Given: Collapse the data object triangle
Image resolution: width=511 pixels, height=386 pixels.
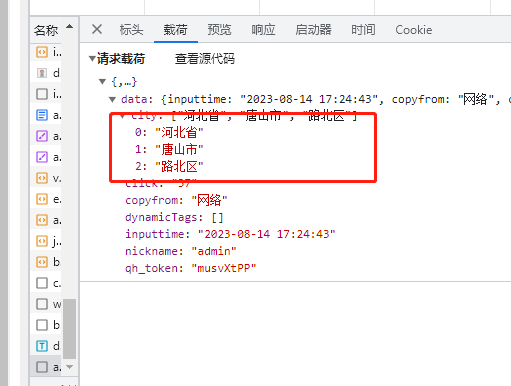Looking at the screenshot, I should [x=113, y=99].
